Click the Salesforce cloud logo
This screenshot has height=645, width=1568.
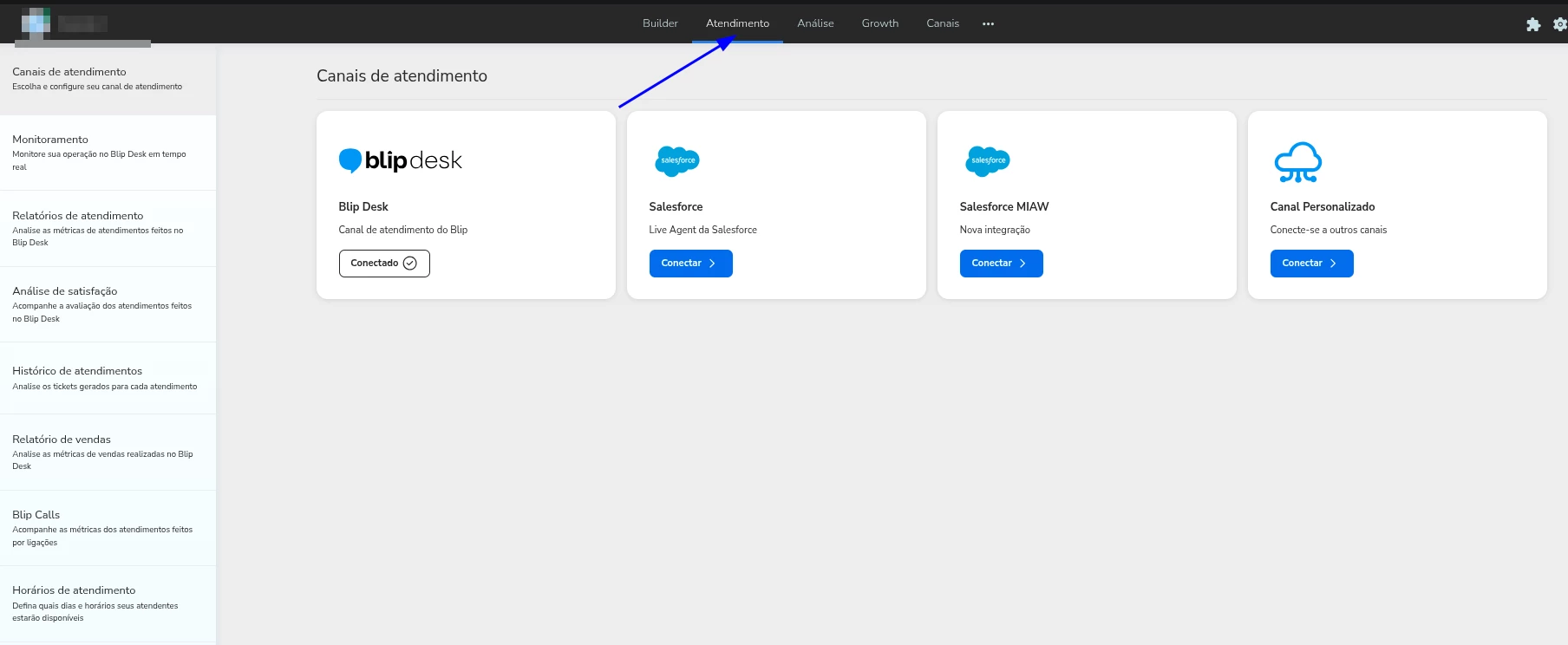(677, 161)
